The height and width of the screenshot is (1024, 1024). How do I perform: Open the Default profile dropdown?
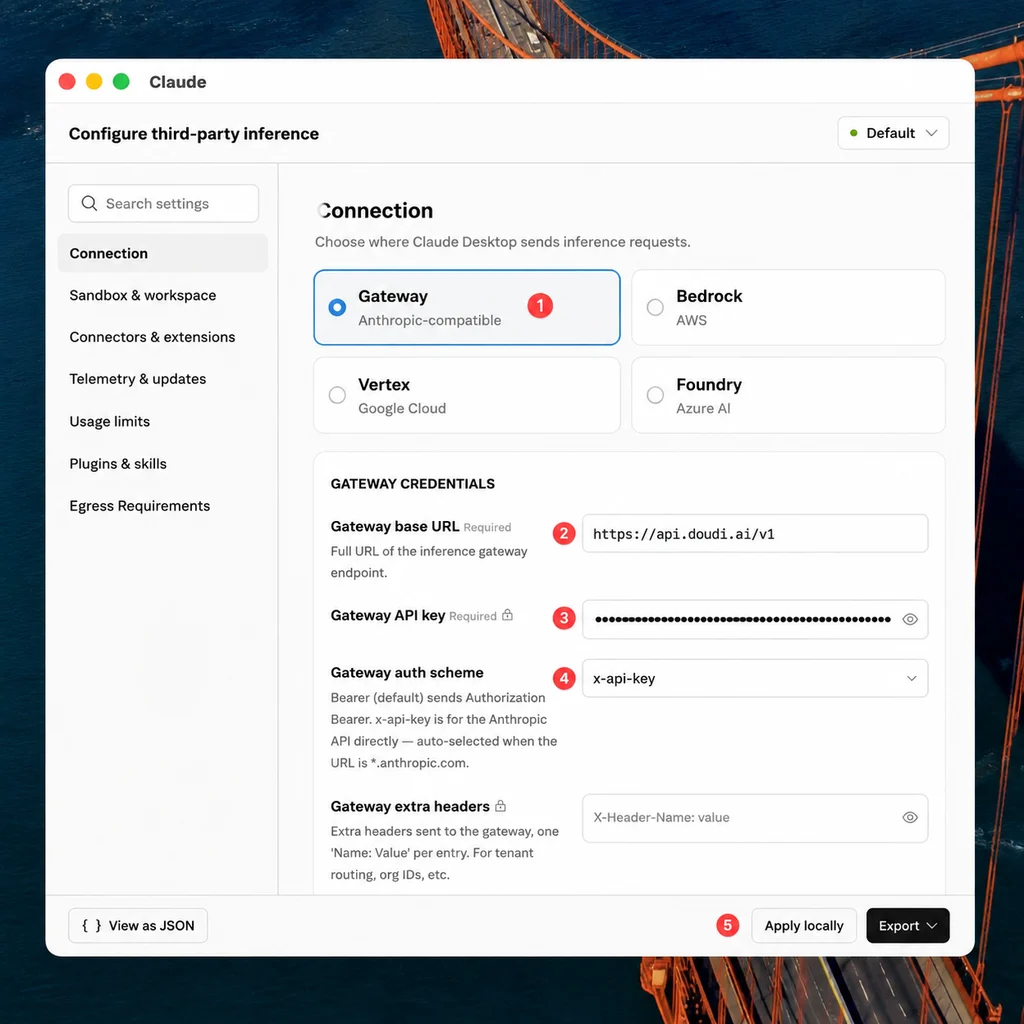pos(893,133)
